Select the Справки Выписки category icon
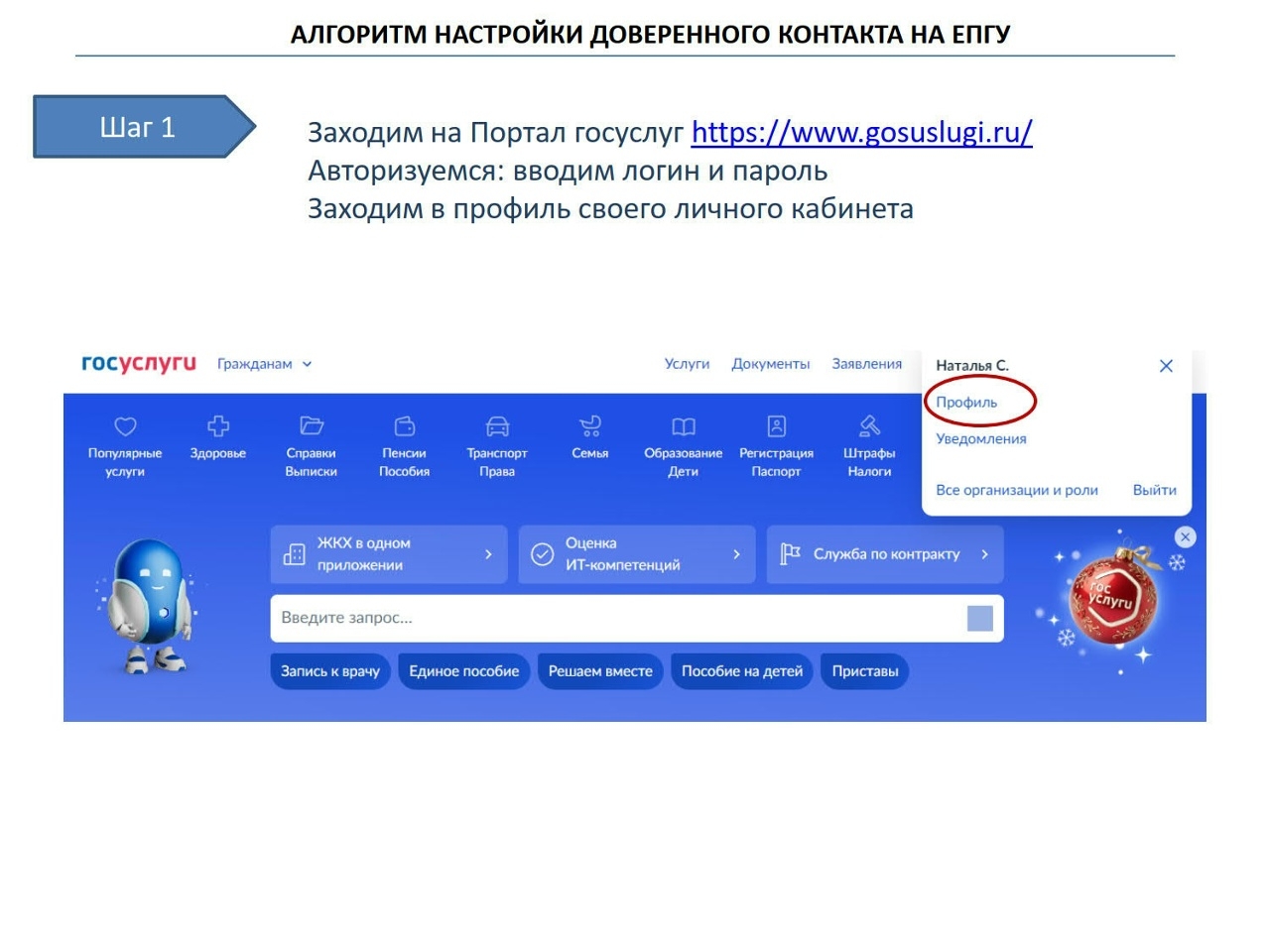This screenshot has width=1270, height=952. tap(311, 441)
